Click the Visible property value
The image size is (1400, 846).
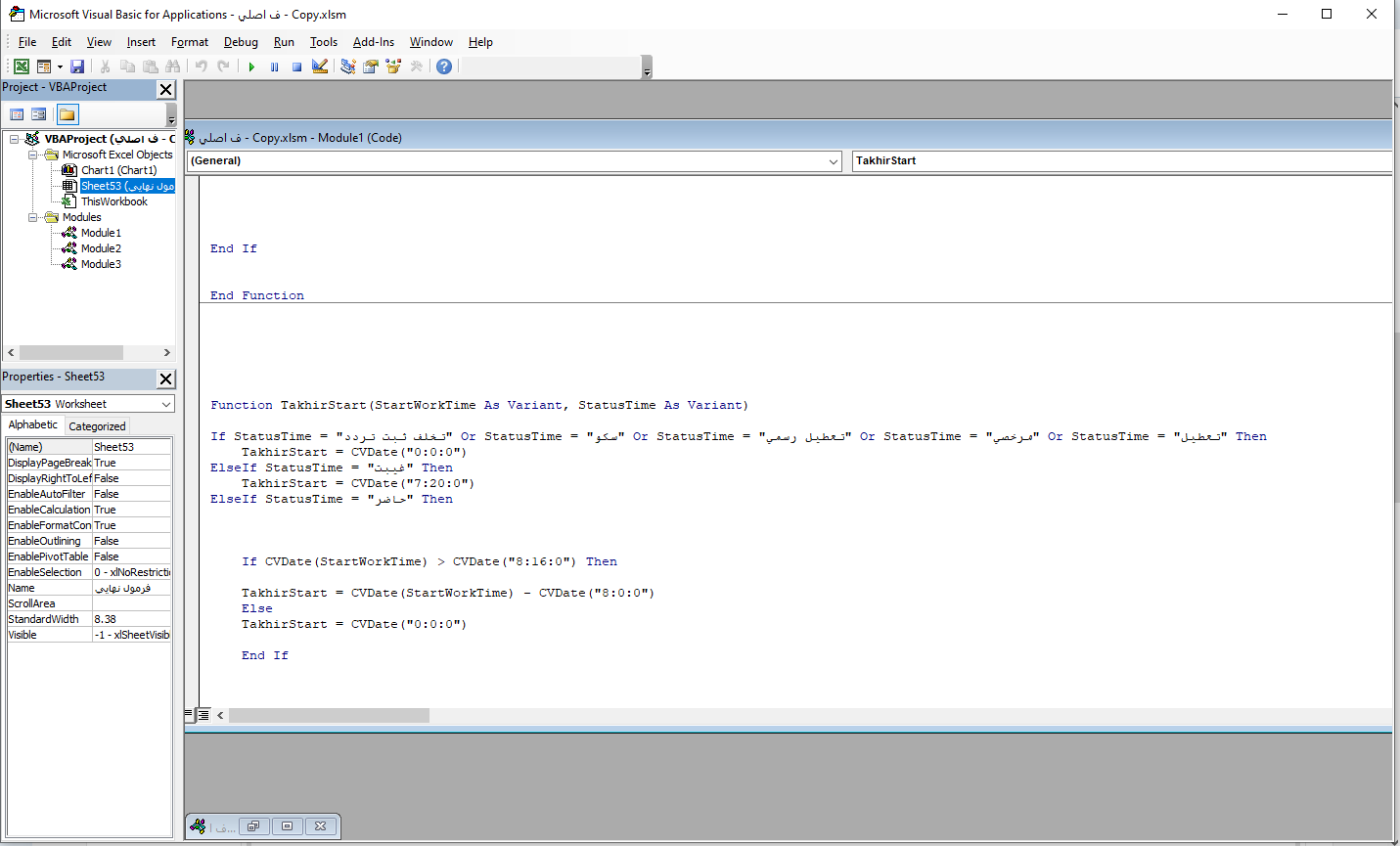coord(132,635)
